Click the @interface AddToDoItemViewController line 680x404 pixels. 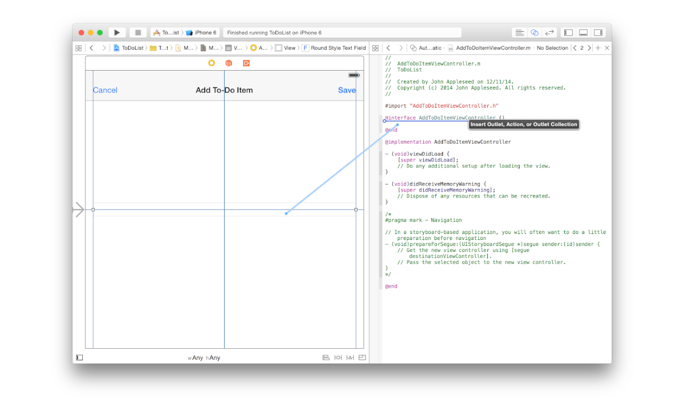pyautogui.click(x=445, y=118)
